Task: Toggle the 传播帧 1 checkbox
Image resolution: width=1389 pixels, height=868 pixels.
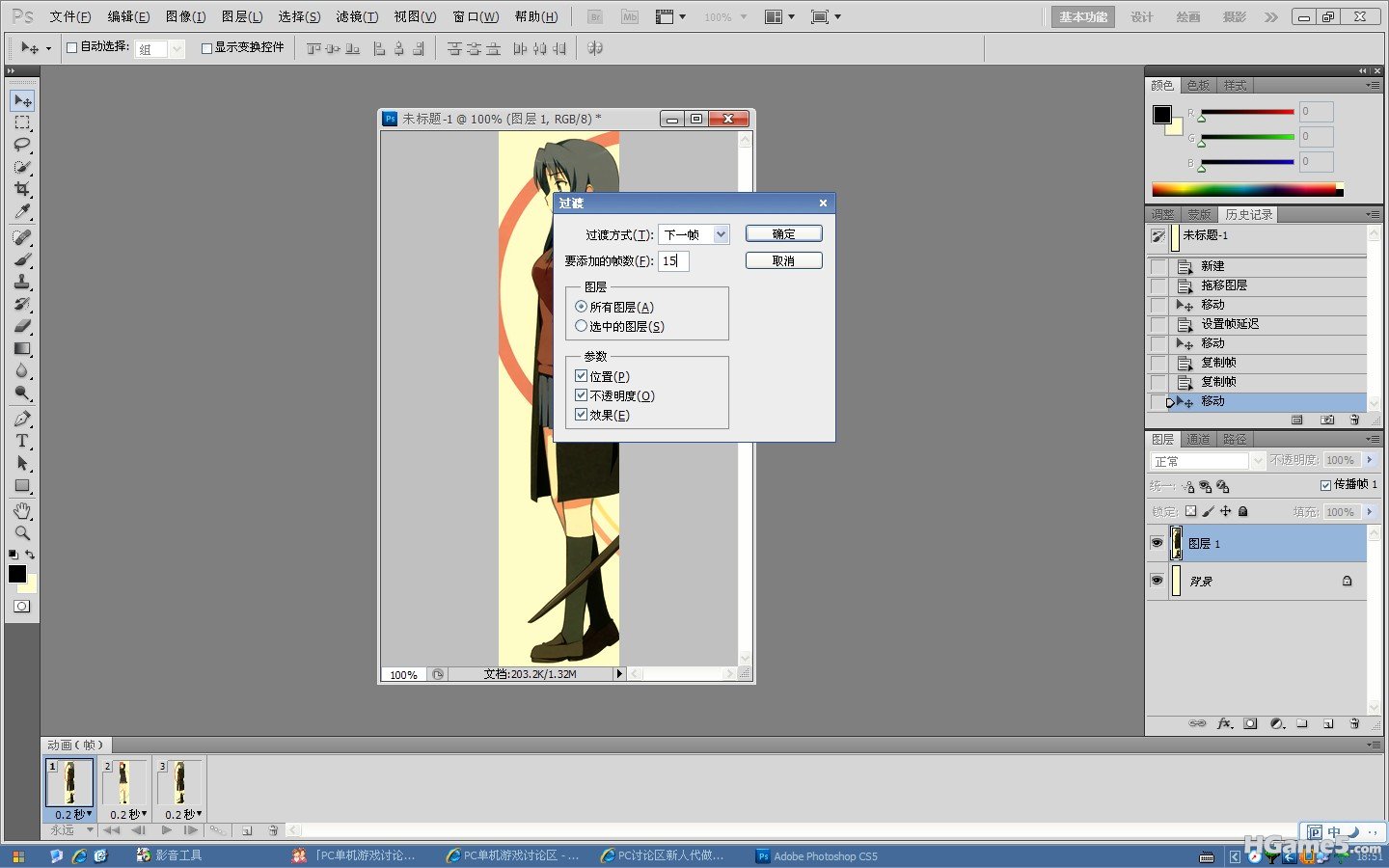Action: pos(1325,485)
